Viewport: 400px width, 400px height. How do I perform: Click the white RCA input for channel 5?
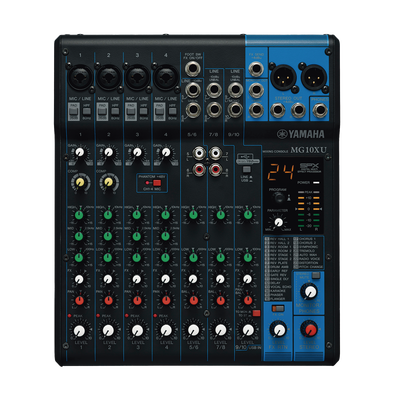click(200, 154)
